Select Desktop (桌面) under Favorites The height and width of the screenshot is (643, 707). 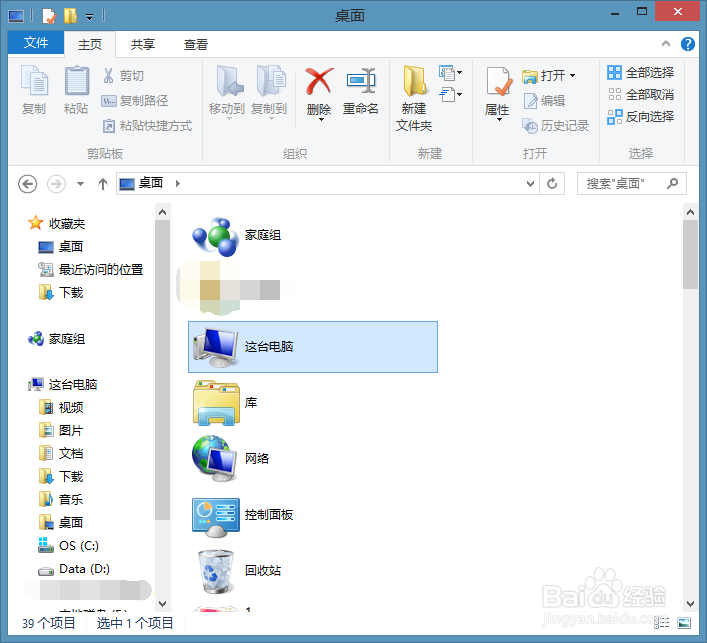61,247
